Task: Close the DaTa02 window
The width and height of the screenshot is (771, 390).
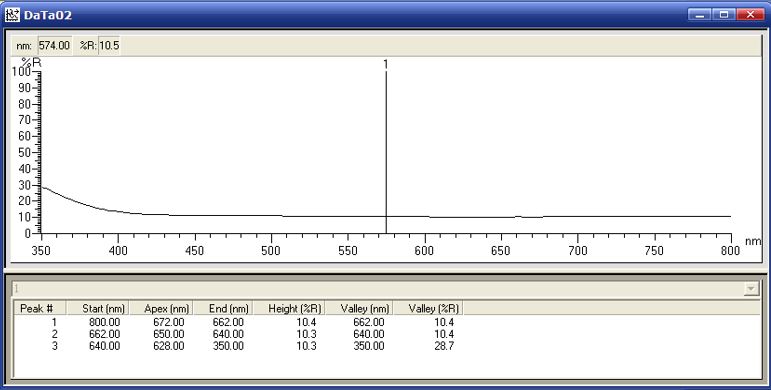Action: point(750,15)
